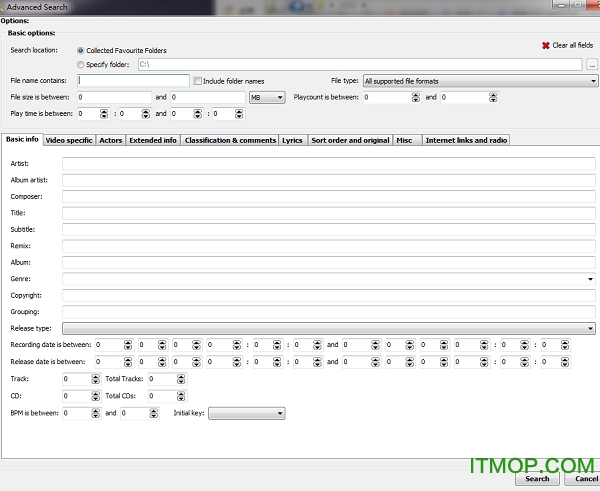Click the Total Tracks spinner arrows
Screen dimensions: 600x491
181,379
